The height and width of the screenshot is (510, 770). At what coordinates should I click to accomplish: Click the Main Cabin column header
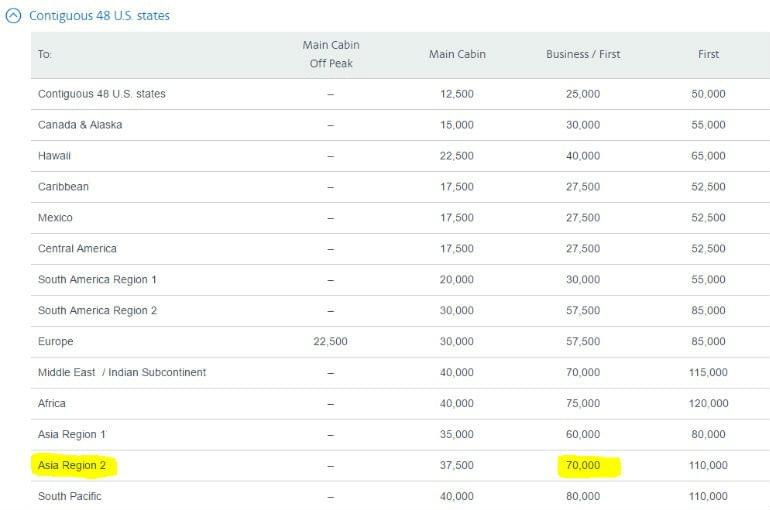(x=457, y=54)
